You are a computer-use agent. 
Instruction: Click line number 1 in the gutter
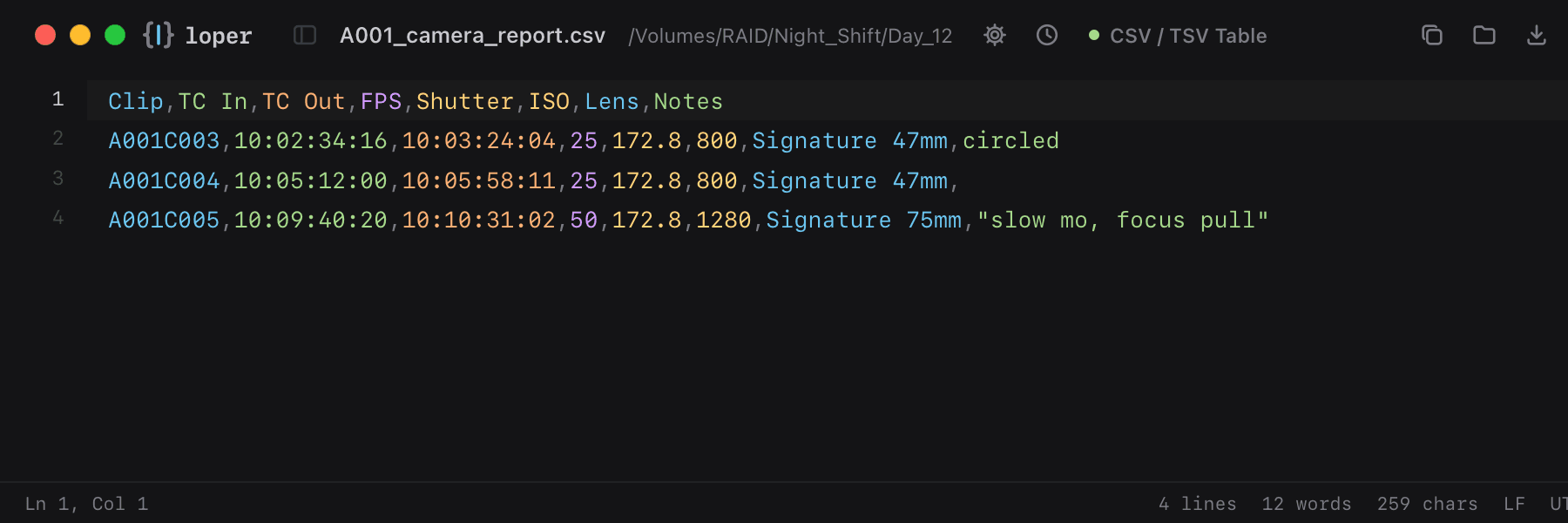coord(57,99)
